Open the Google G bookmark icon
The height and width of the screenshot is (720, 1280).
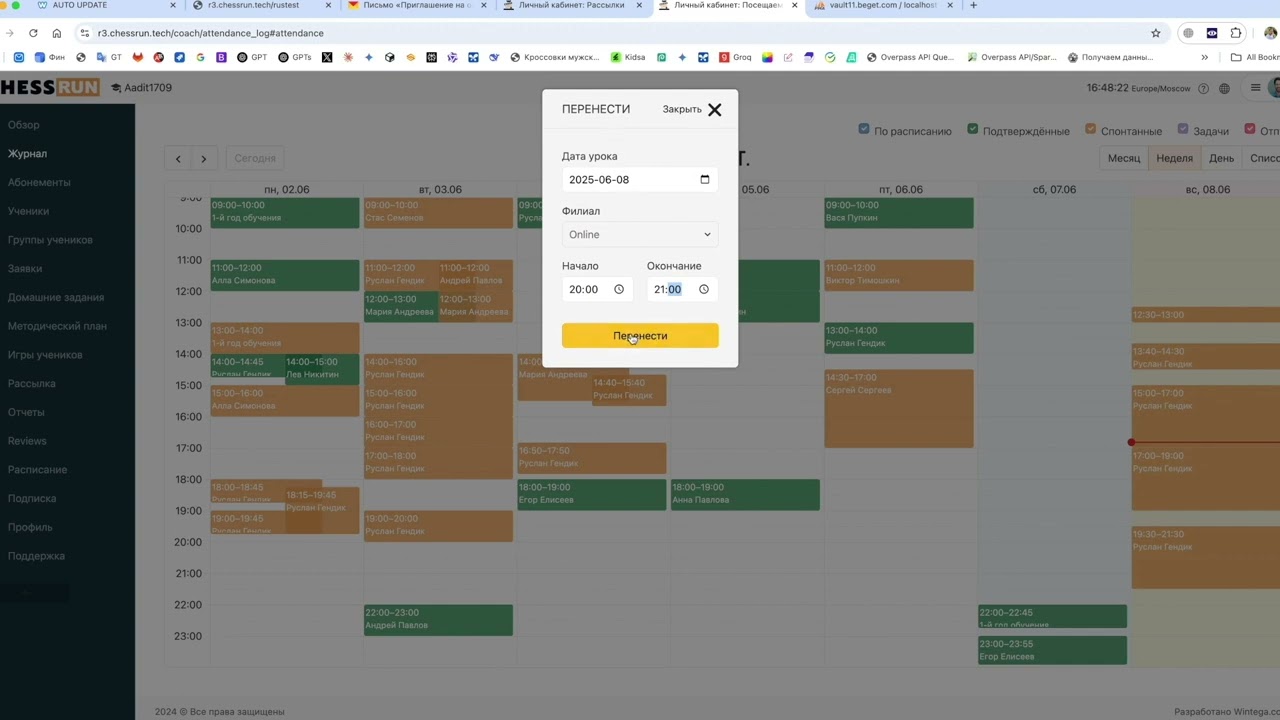click(200, 58)
